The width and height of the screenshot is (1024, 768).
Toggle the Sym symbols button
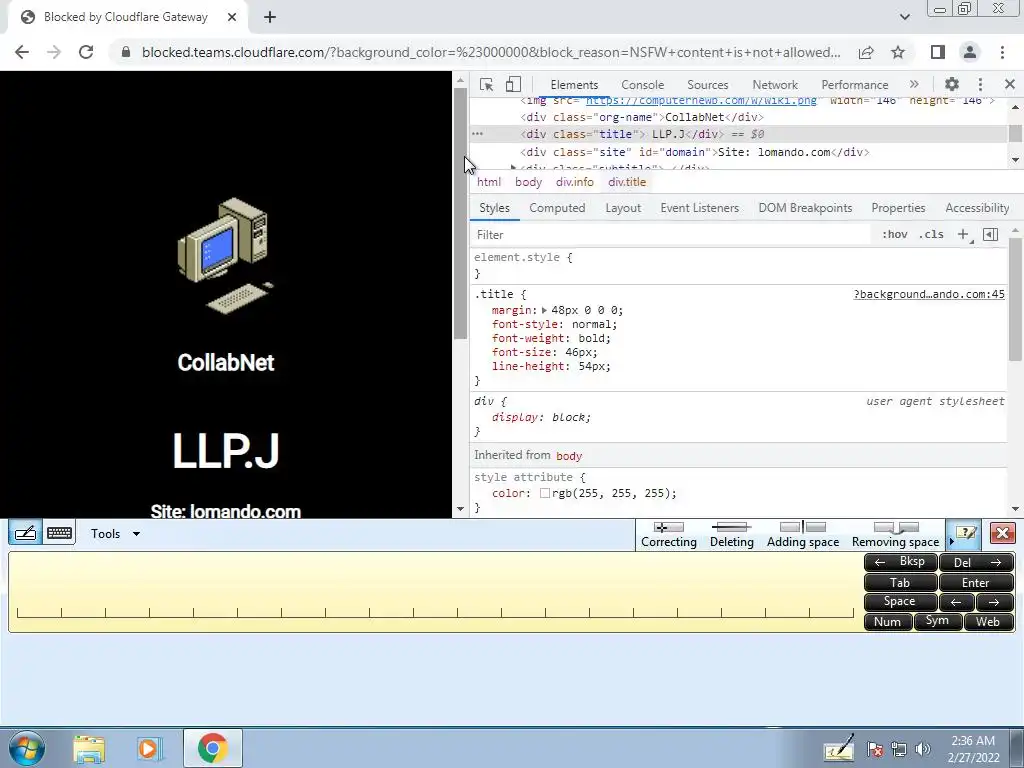[937, 621]
